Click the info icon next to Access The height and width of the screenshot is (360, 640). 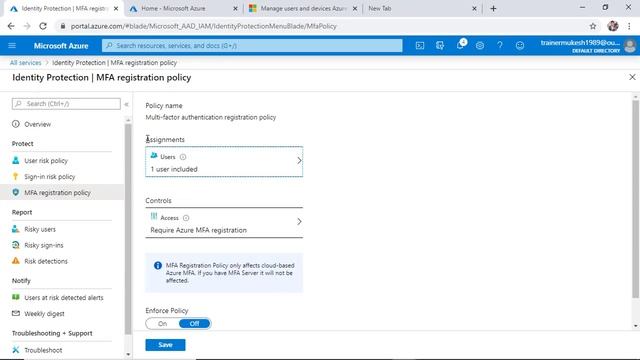coord(186,218)
